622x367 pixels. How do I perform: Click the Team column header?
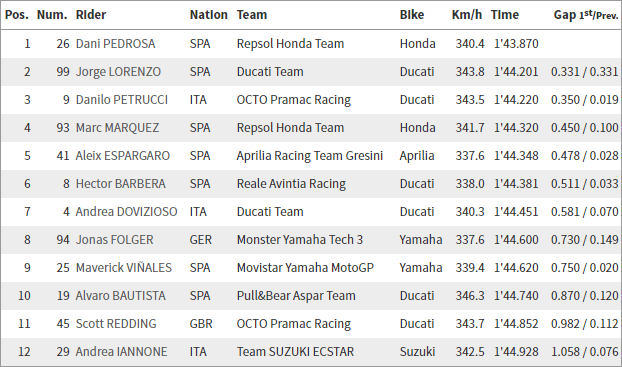pos(252,15)
